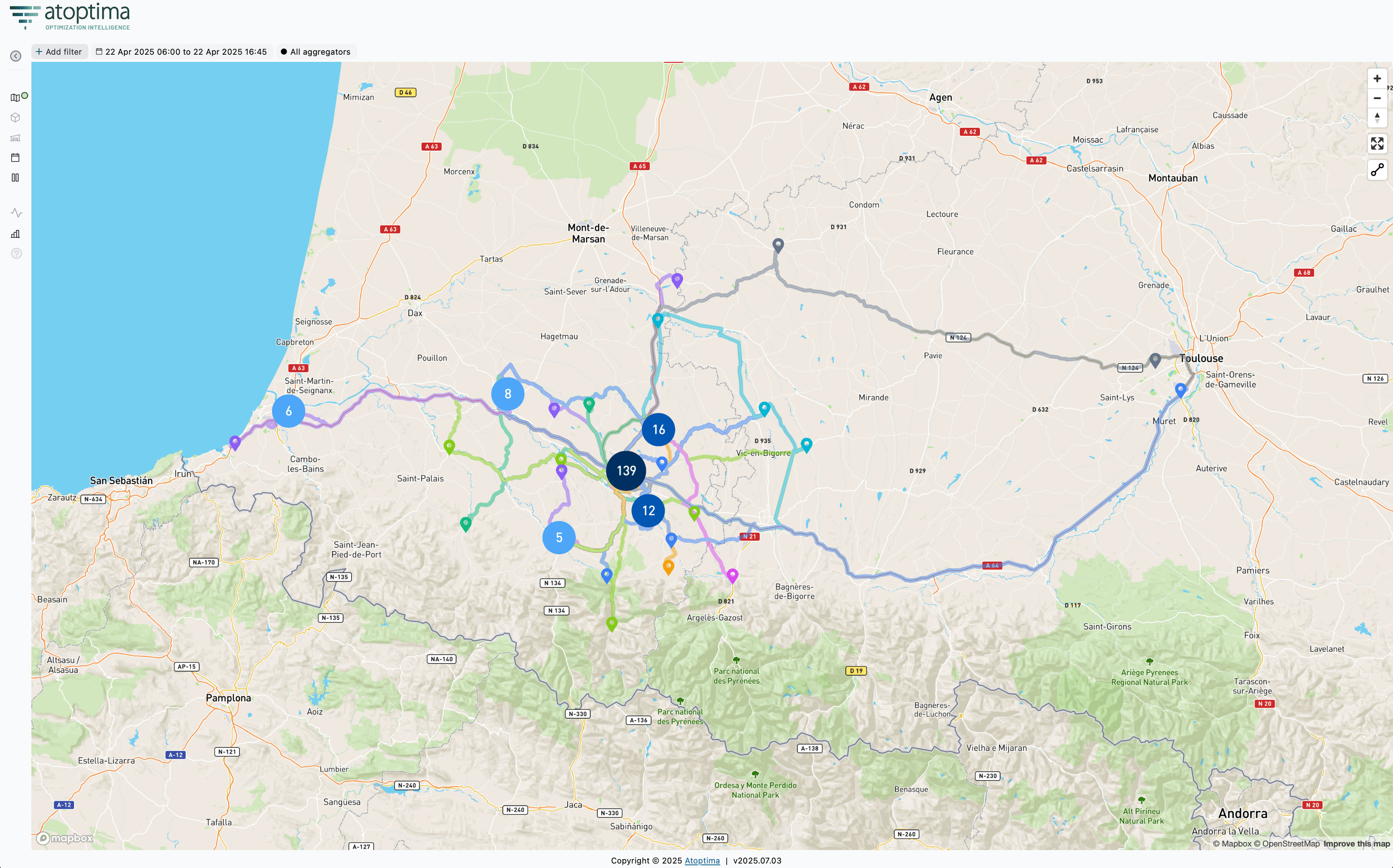Open the calendar schedule sidebar icon
The image size is (1393, 868).
(x=16, y=157)
